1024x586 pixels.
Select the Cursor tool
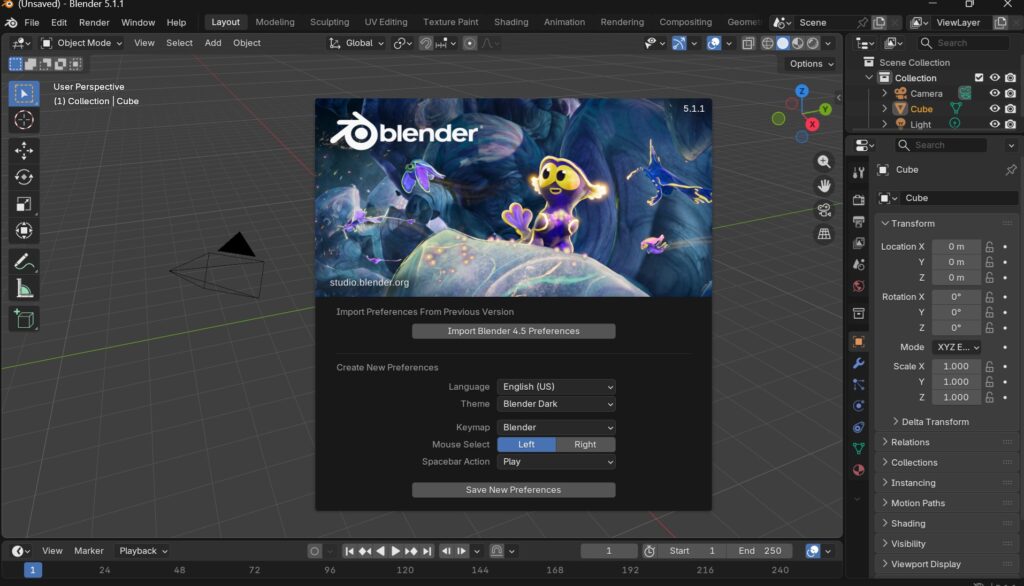(x=24, y=120)
